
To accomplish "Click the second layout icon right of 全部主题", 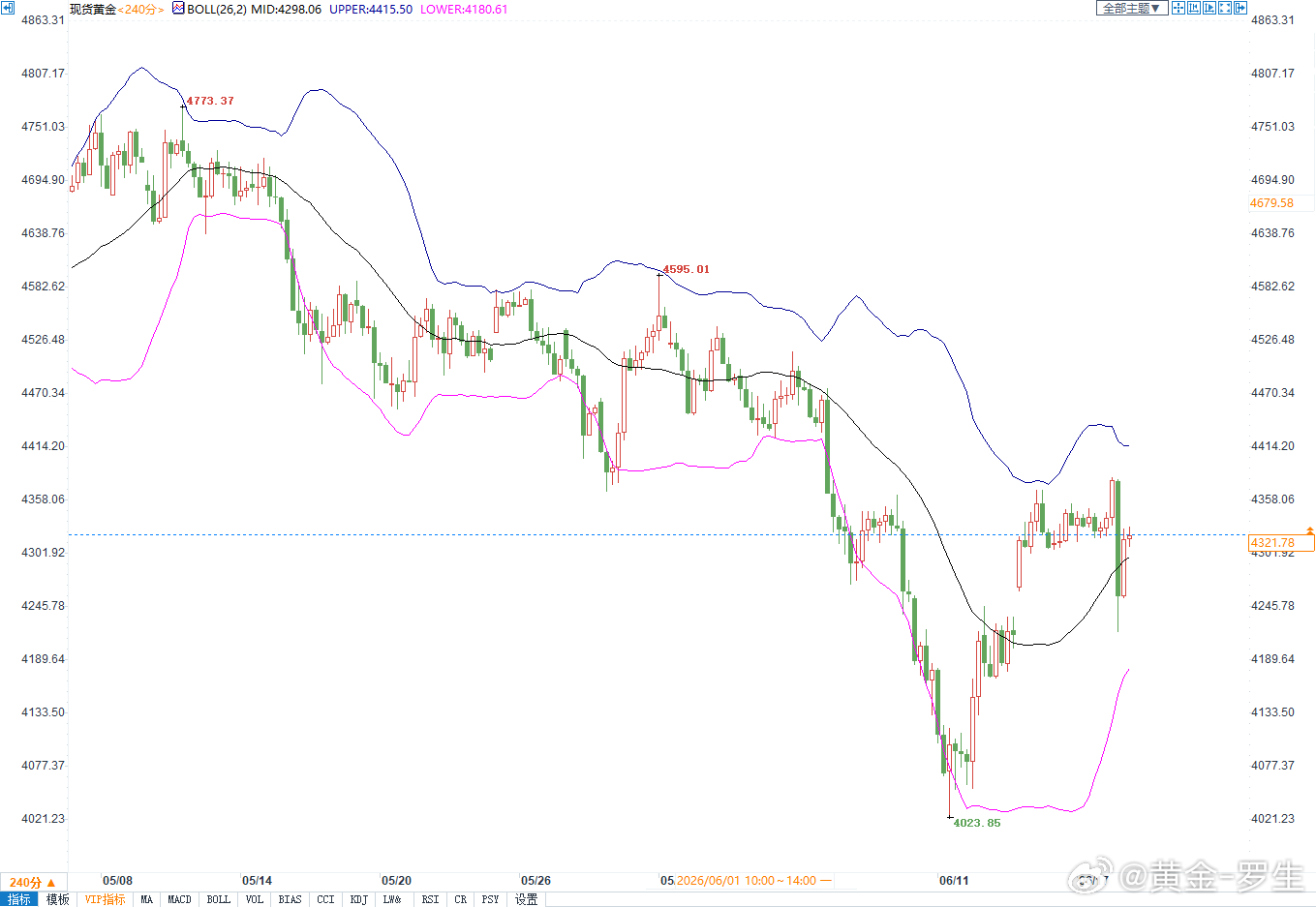I will [1194, 9].
